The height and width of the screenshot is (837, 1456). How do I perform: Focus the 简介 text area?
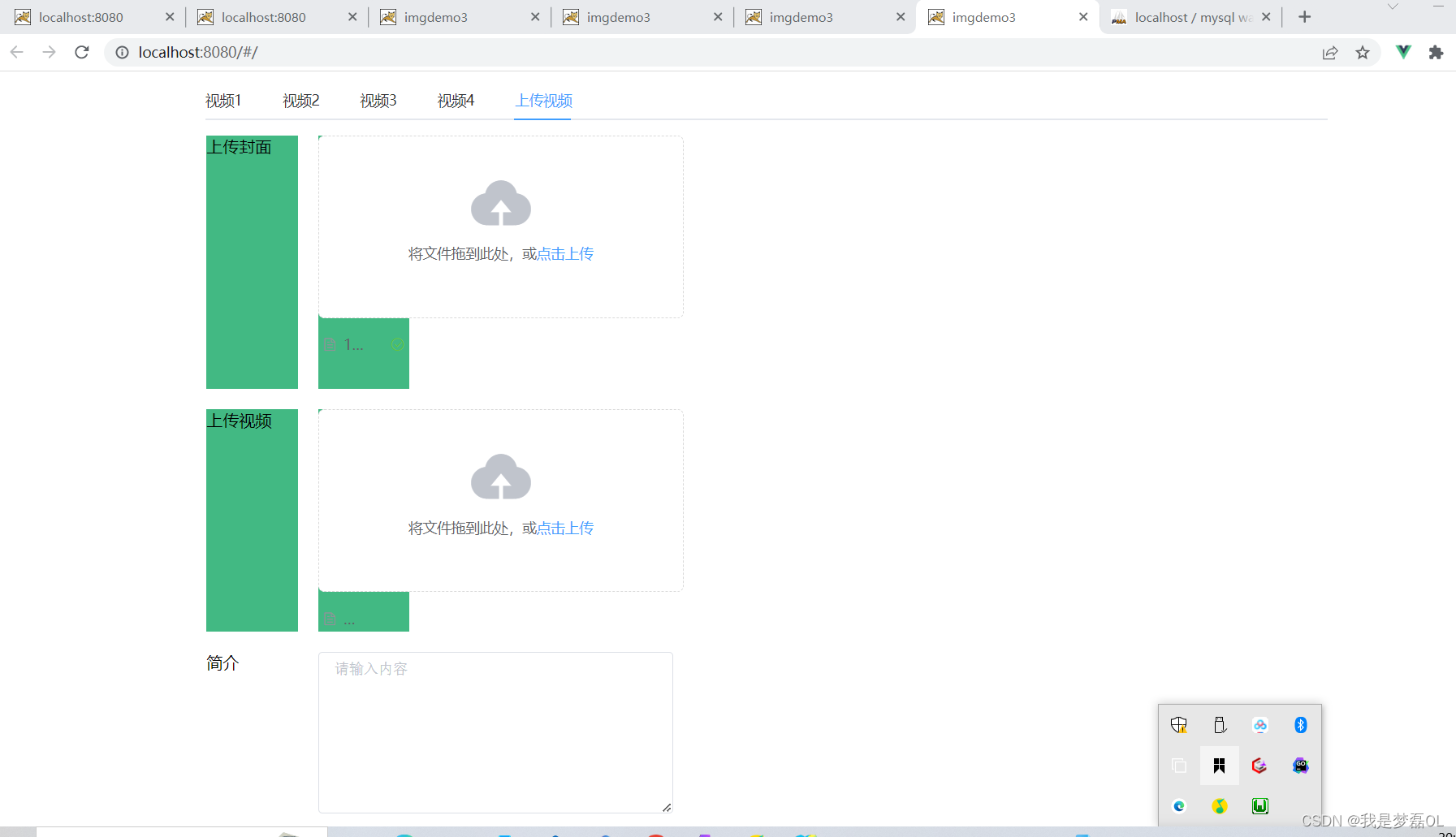495,732
